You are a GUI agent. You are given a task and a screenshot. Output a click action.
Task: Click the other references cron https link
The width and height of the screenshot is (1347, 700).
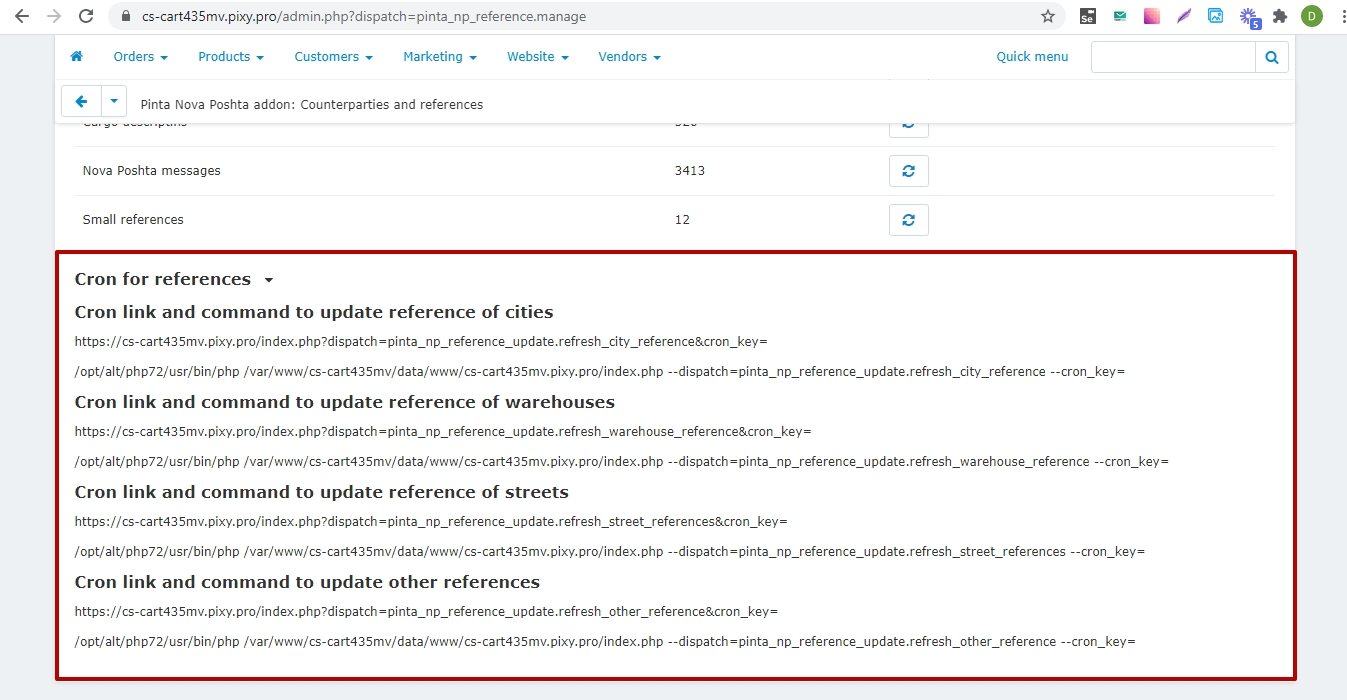click(x=426, y=612)
